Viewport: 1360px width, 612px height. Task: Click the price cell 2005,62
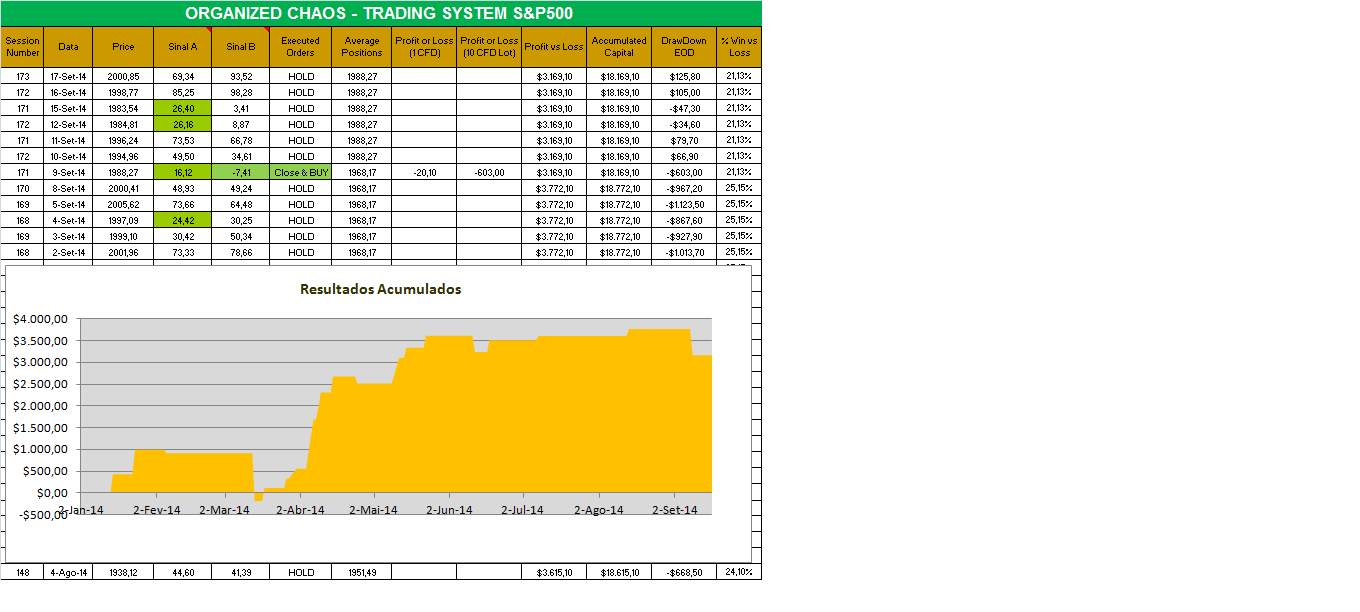click(123, 204)
